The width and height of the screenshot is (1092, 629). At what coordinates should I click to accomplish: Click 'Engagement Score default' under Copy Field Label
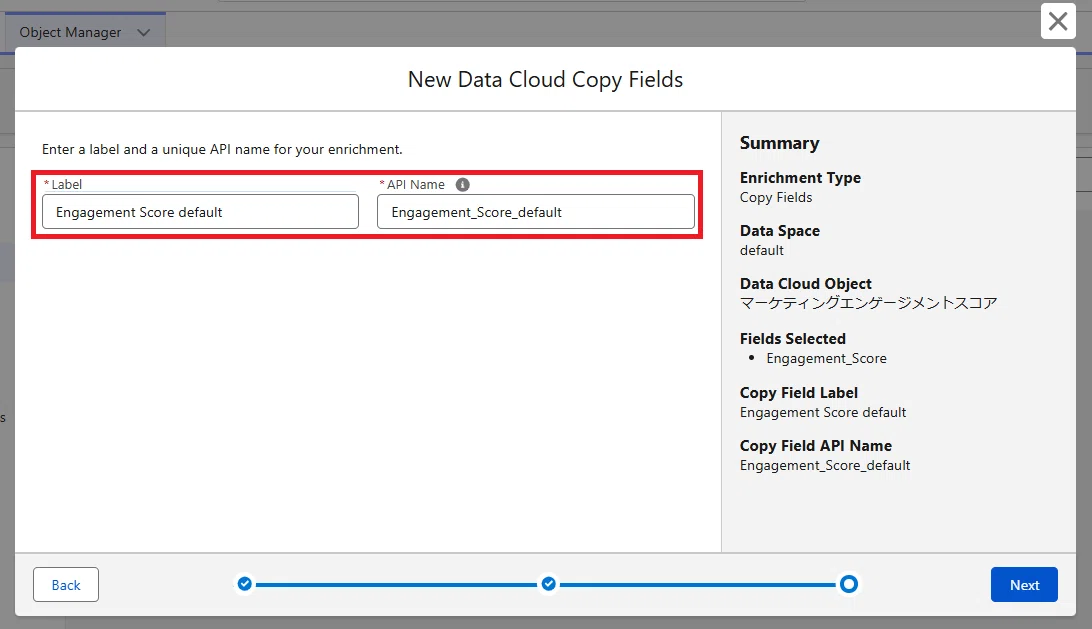coord(822,412)
